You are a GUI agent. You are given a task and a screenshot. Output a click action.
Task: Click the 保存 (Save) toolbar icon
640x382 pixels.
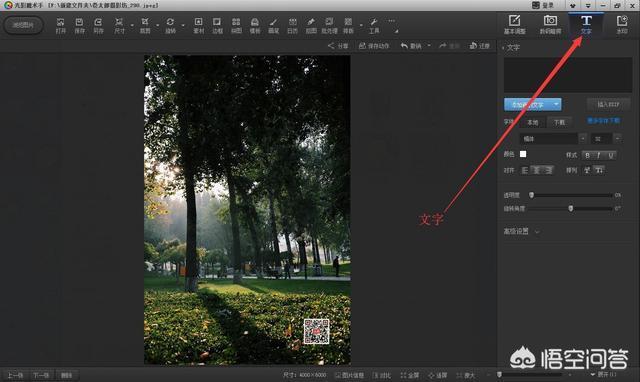click(79, 25)
